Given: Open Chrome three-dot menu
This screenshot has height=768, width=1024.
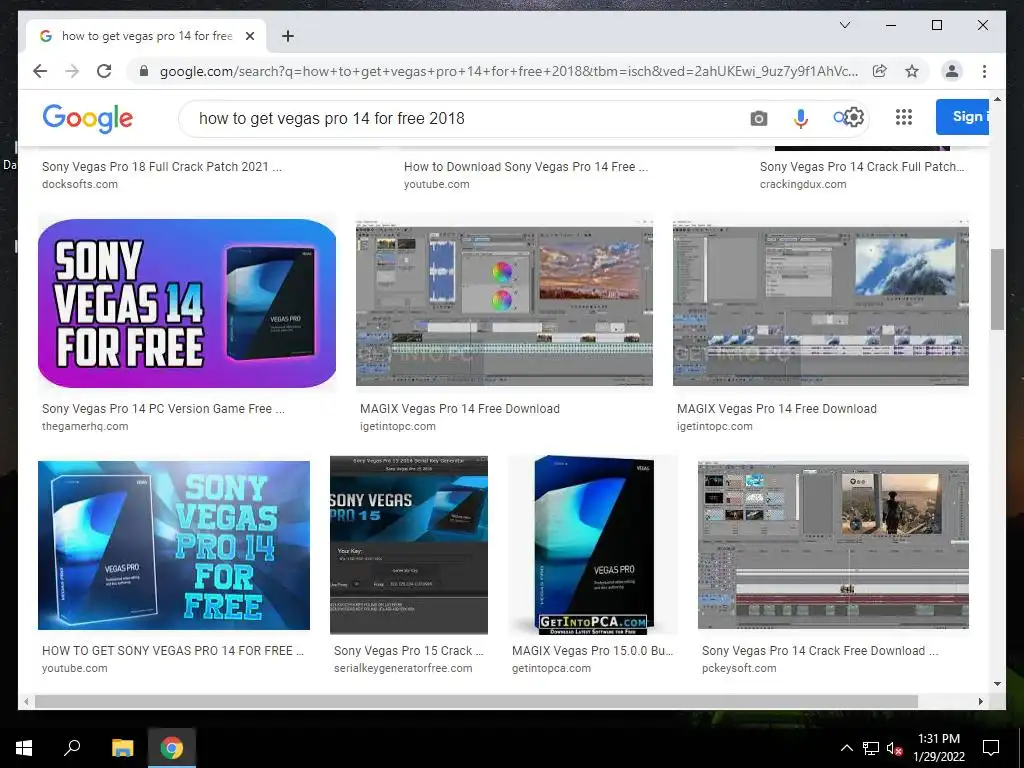Looking at the screenshot, I should [984, 71].
